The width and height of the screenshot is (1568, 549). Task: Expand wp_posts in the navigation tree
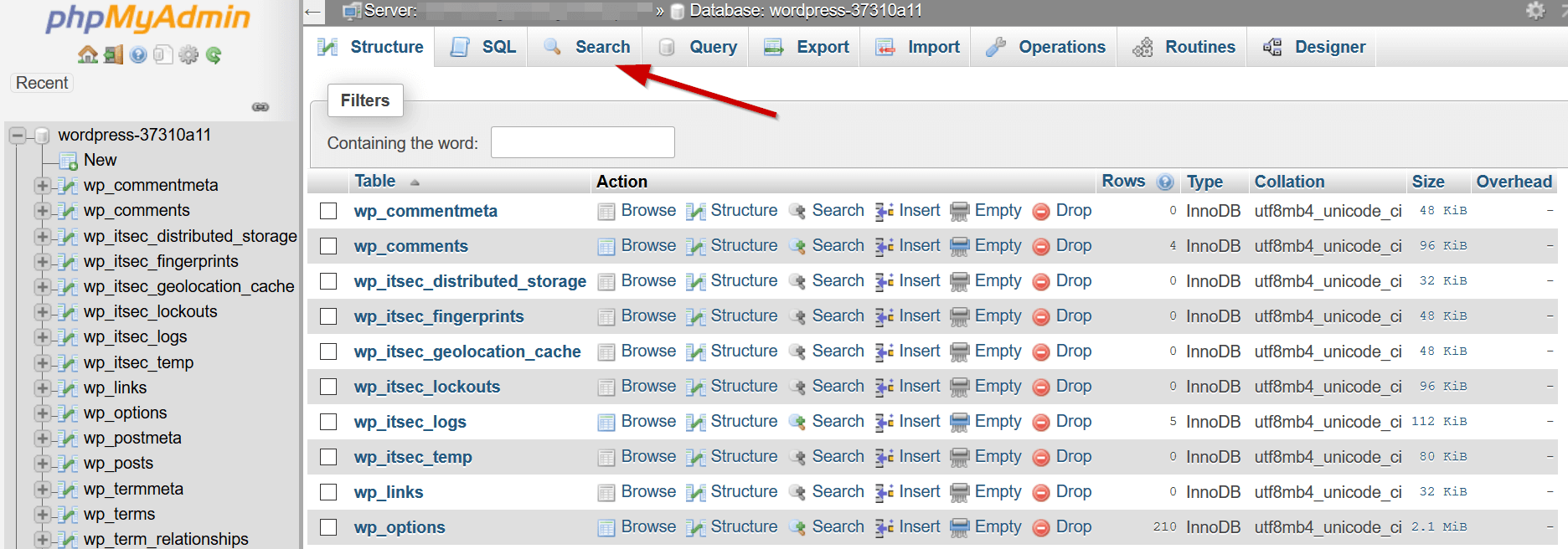tap(43, 464)
